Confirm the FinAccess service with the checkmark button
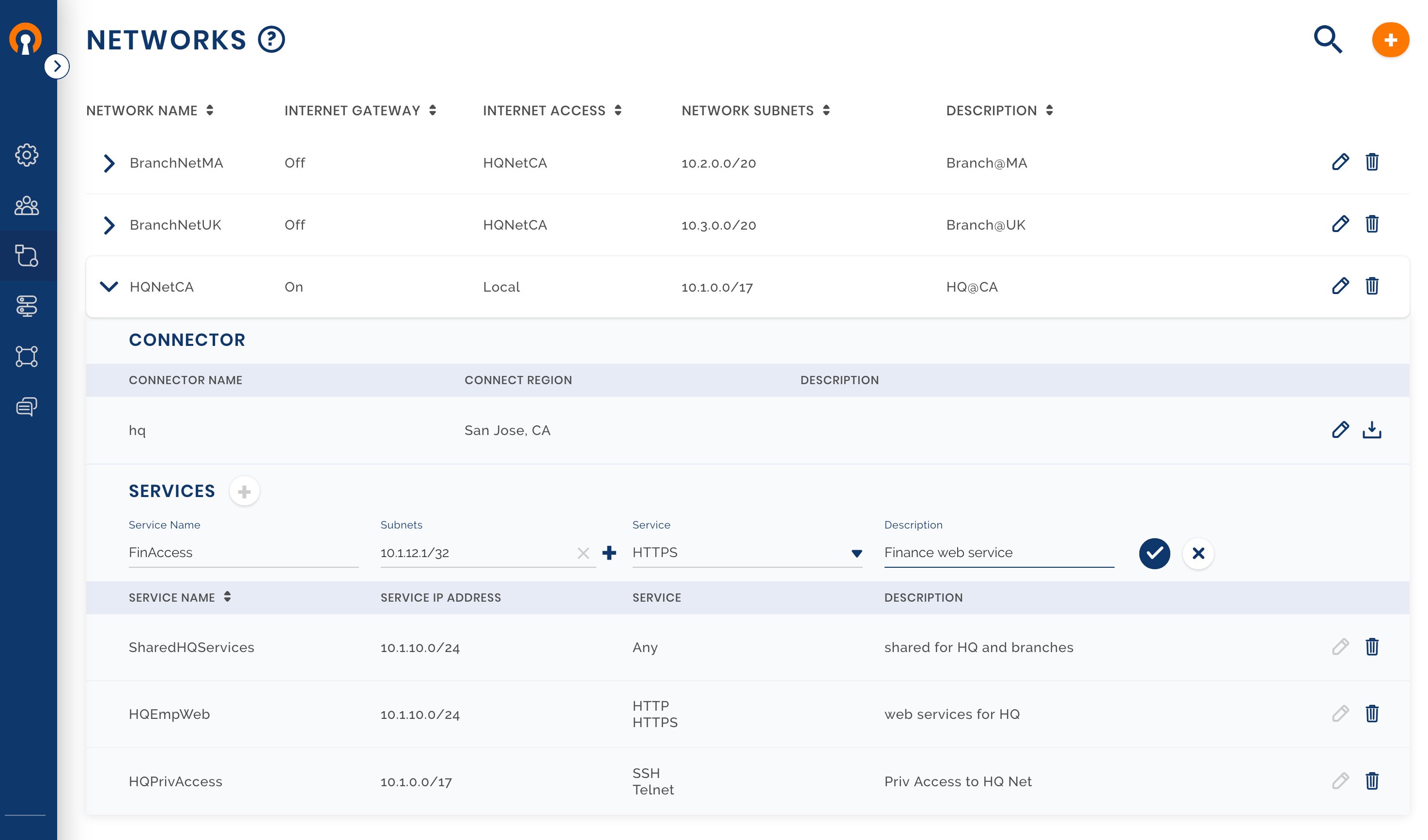Viewport: 1428px width, 840px height. (x=1154, y=553)
